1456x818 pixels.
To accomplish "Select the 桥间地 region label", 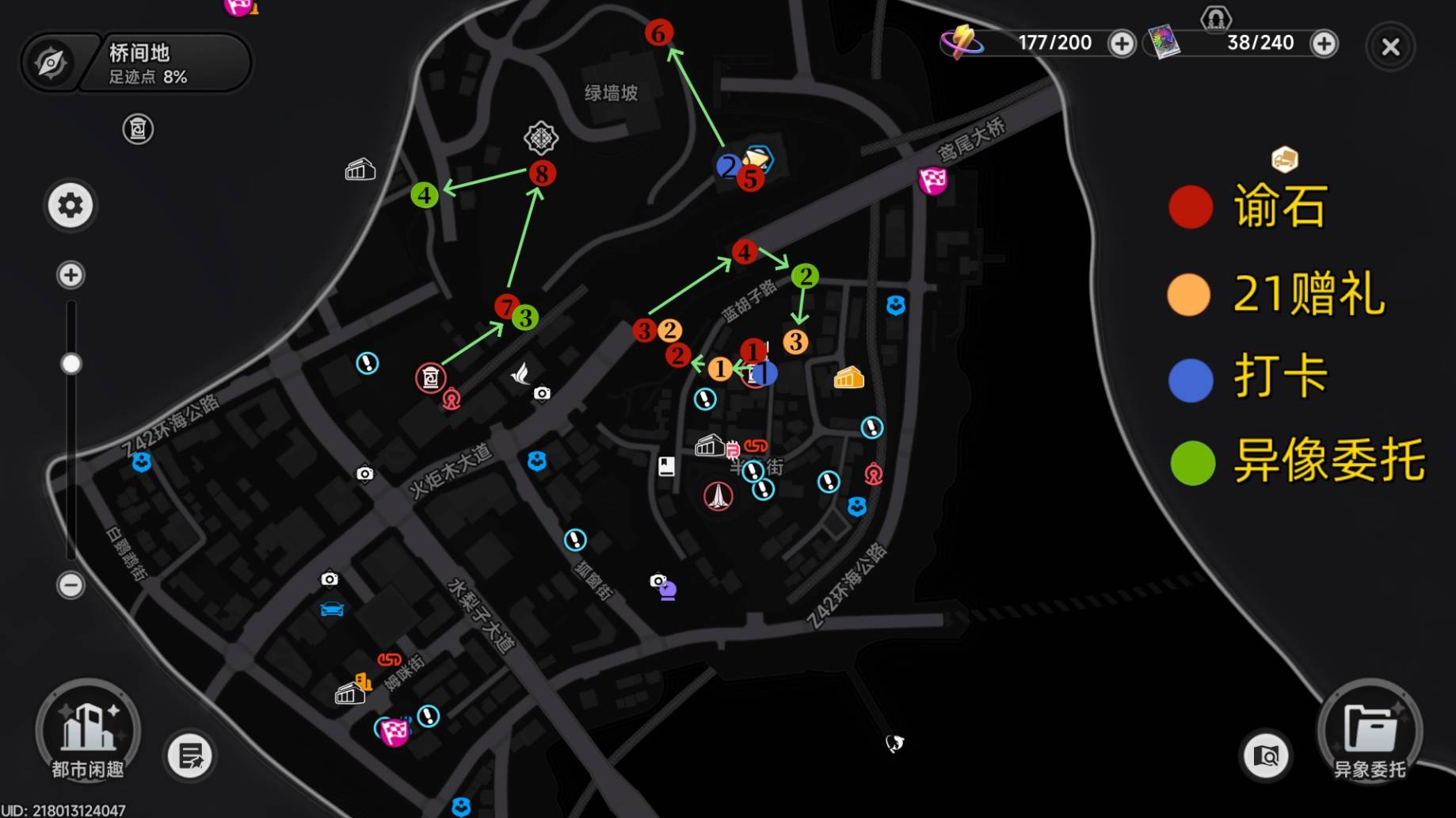I will (x=139, y=52).
